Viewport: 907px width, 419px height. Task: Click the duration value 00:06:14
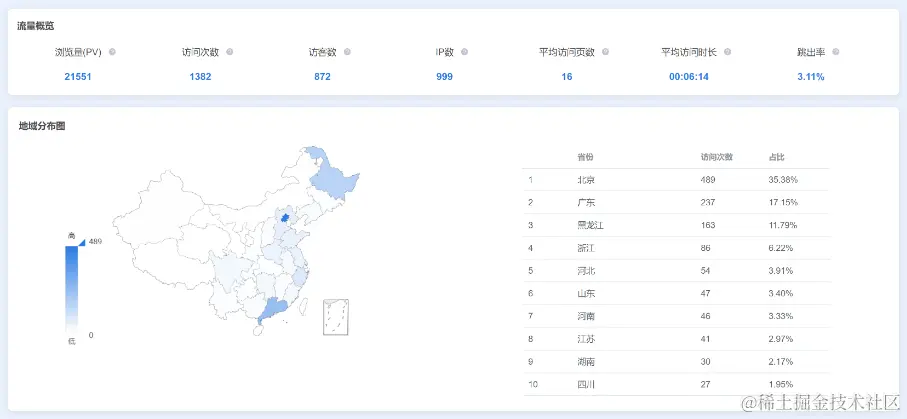689,76
